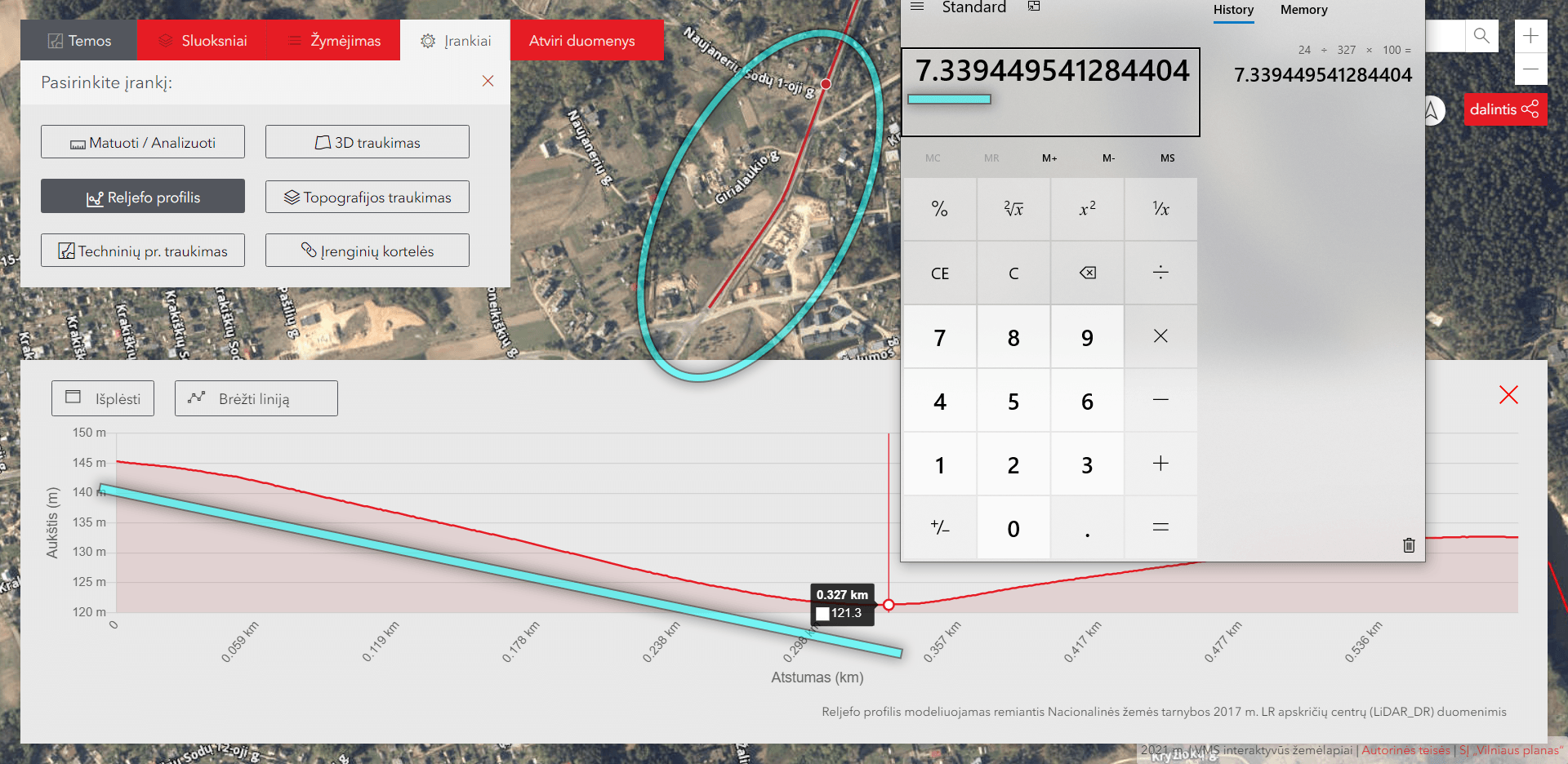Click the Brėžti liniją button

256,398
